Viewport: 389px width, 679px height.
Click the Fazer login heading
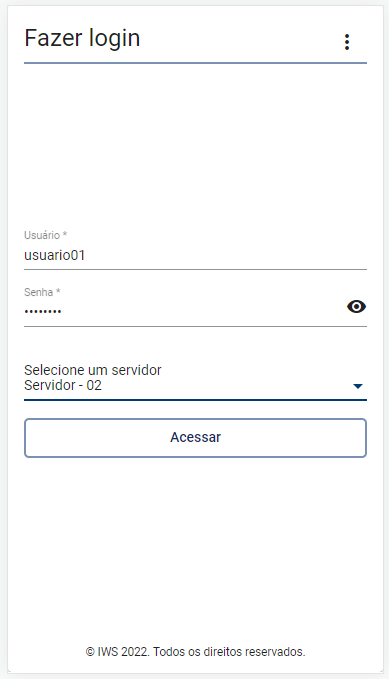pos(82,38)
